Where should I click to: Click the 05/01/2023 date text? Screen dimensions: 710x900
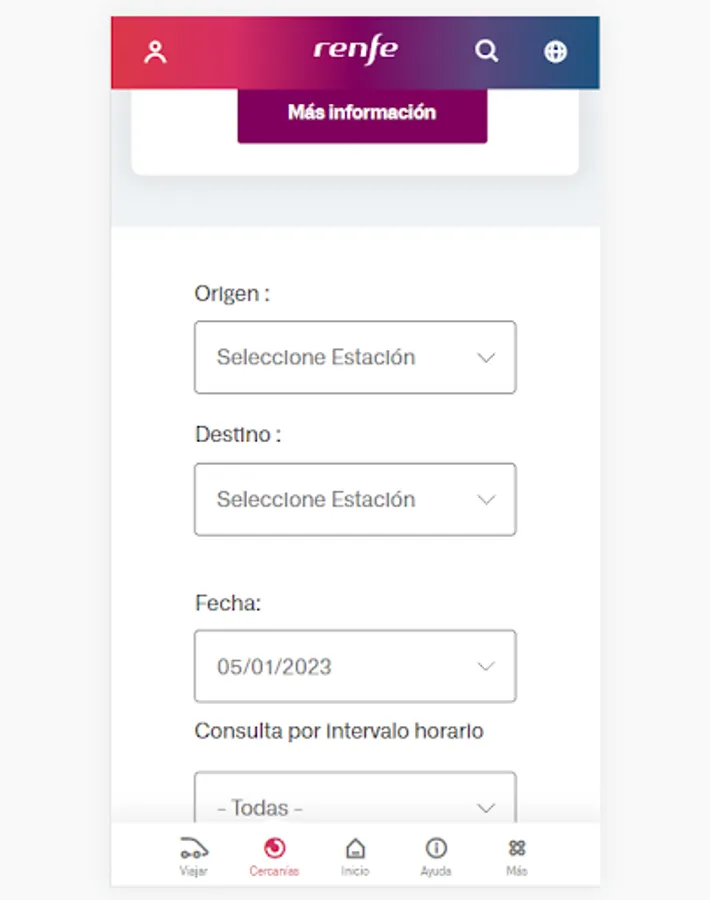coord(274,667)
